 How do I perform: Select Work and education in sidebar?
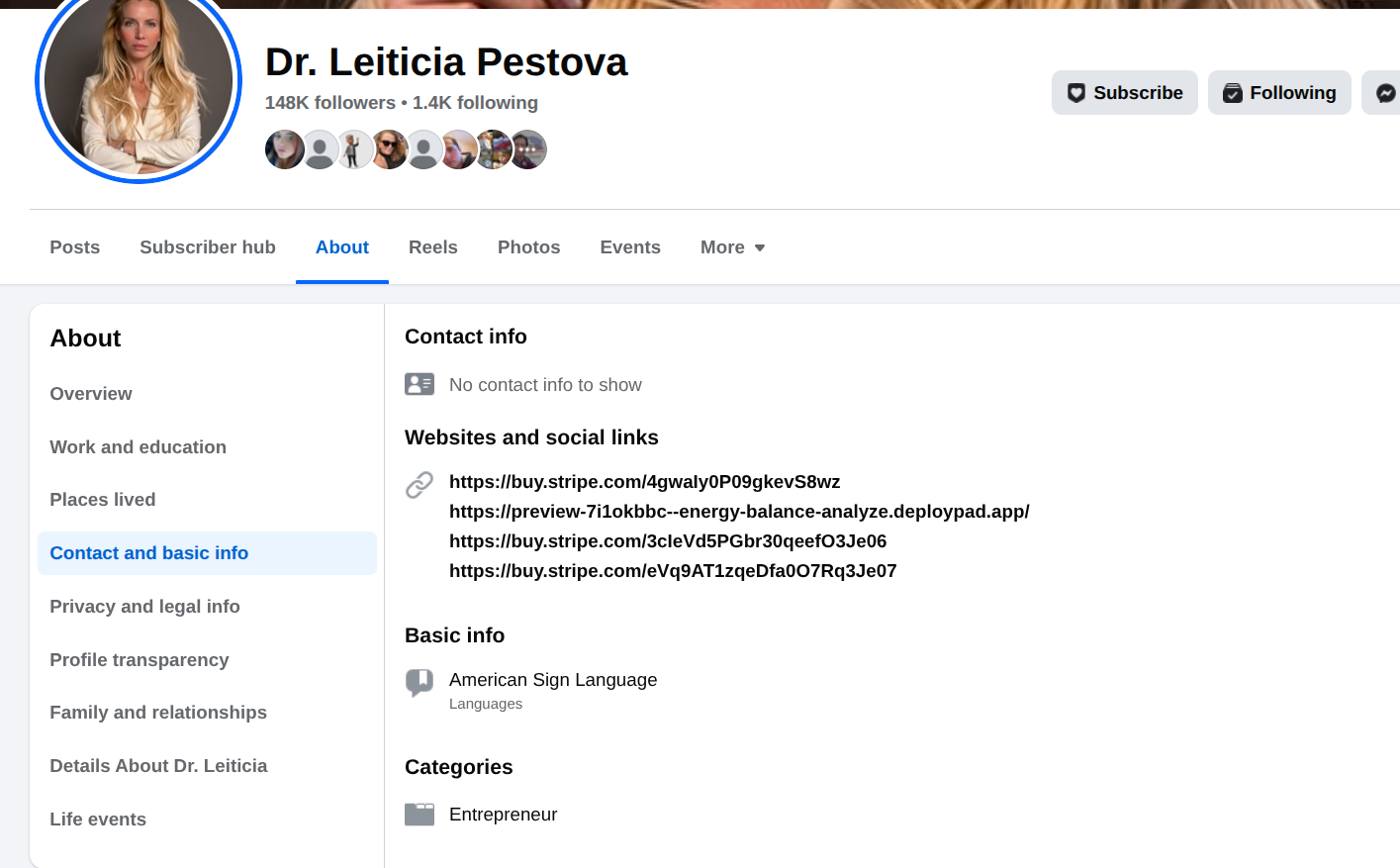tap(139, 447)
